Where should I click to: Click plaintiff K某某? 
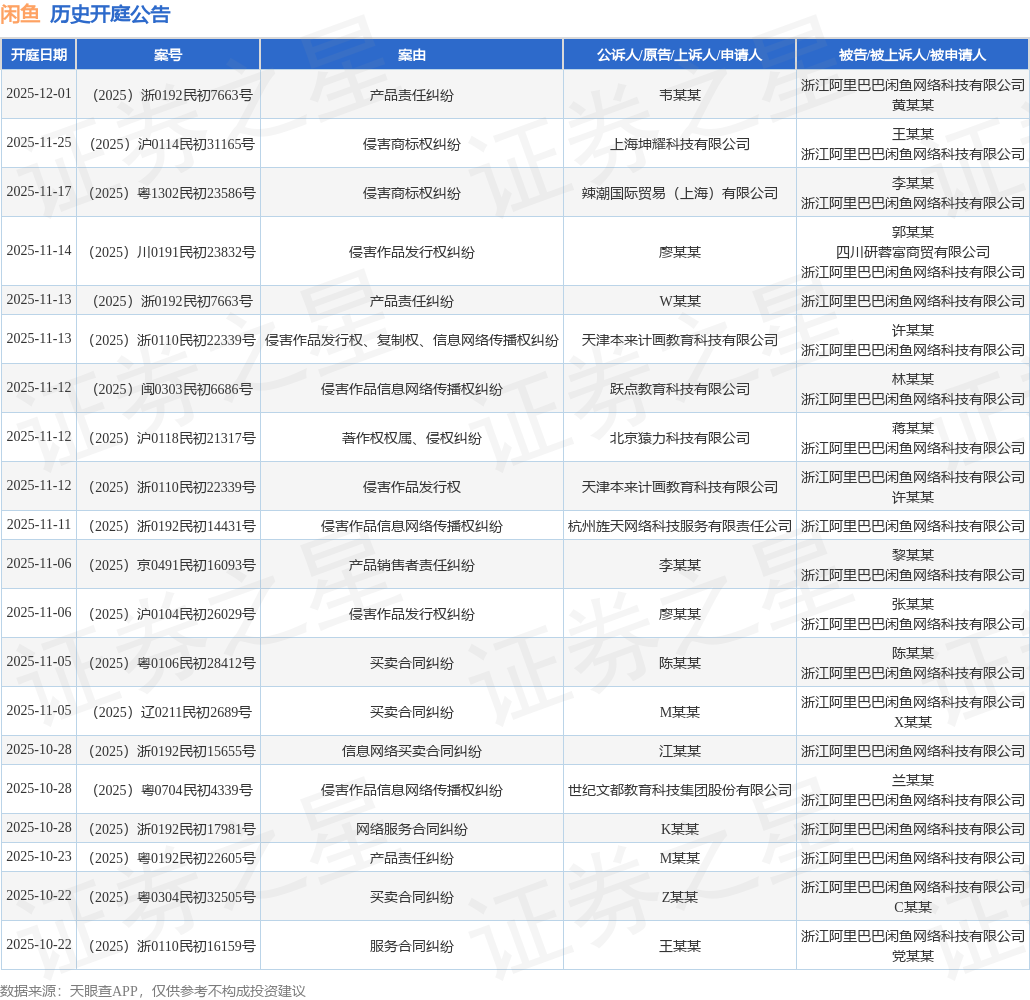[x=679, y=829]
